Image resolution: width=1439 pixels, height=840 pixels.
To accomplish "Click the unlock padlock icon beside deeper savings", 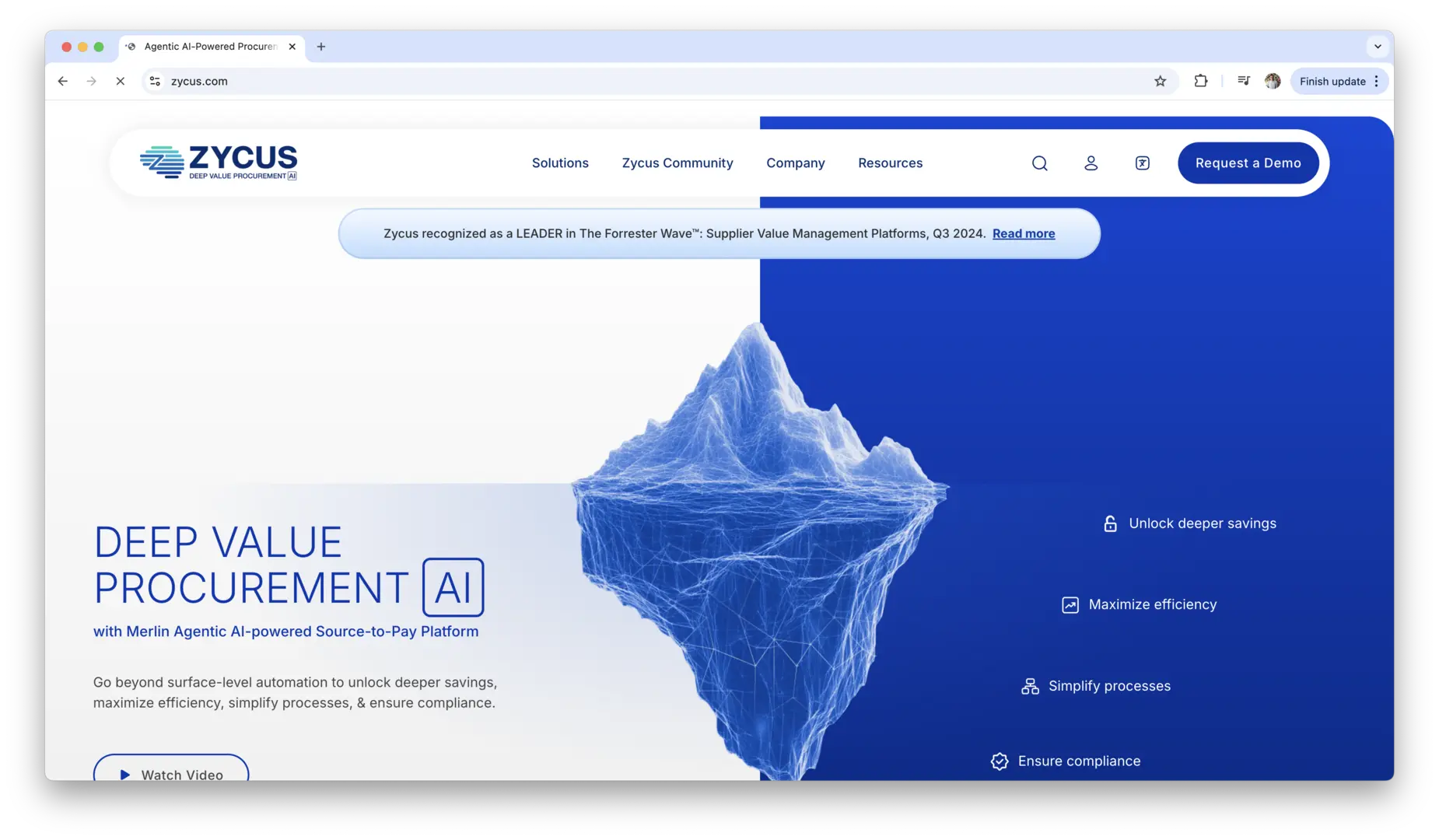I will [x=1110, y=524].
